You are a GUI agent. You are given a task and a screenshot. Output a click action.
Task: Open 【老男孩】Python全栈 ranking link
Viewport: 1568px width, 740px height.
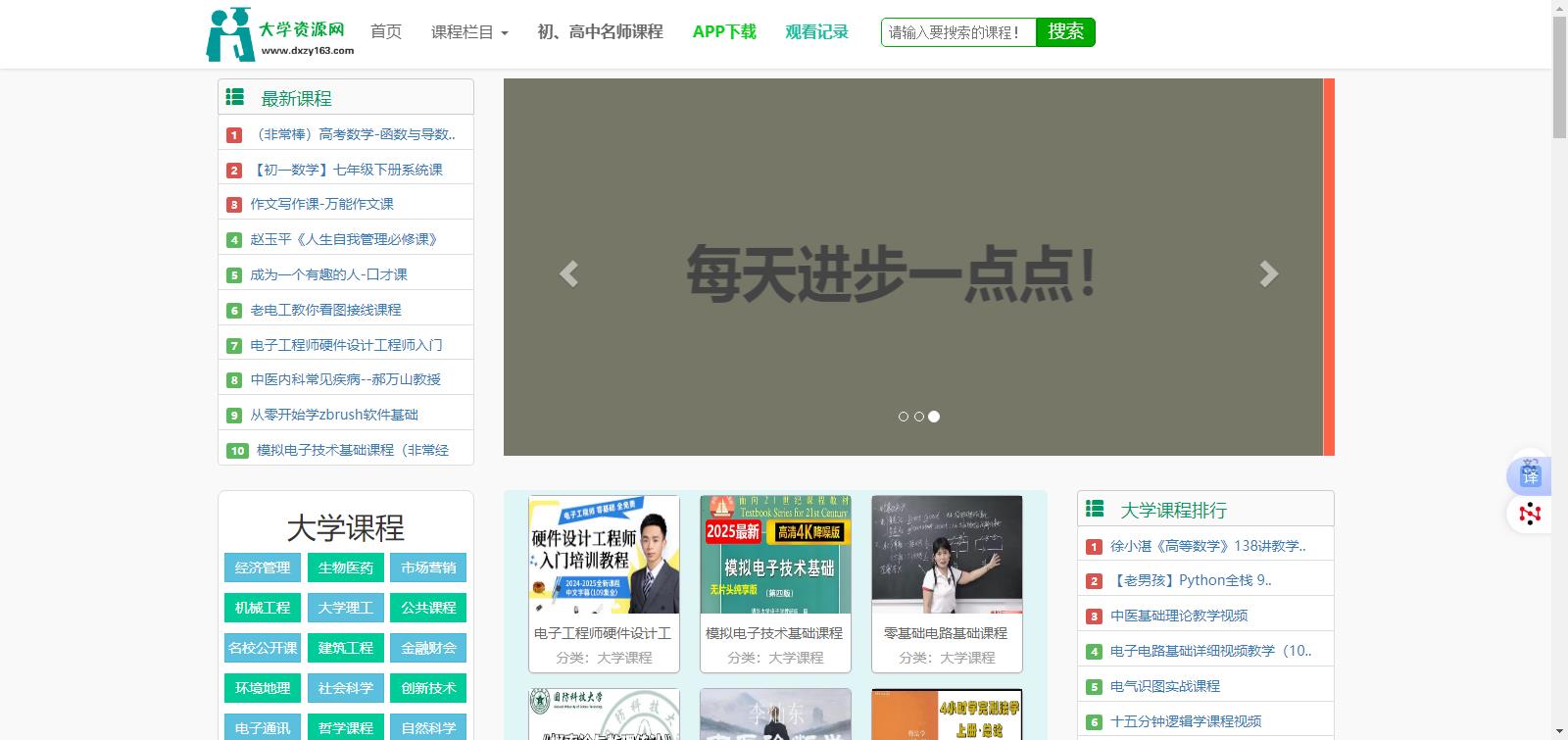[1192, 580]
